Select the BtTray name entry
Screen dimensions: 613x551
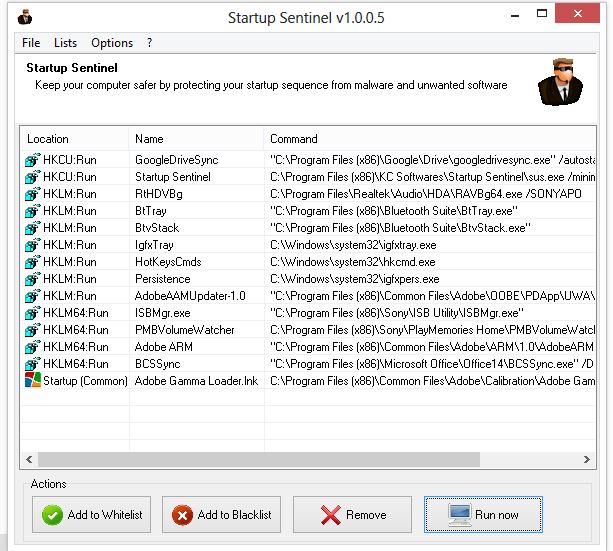(x=151, y=211)
